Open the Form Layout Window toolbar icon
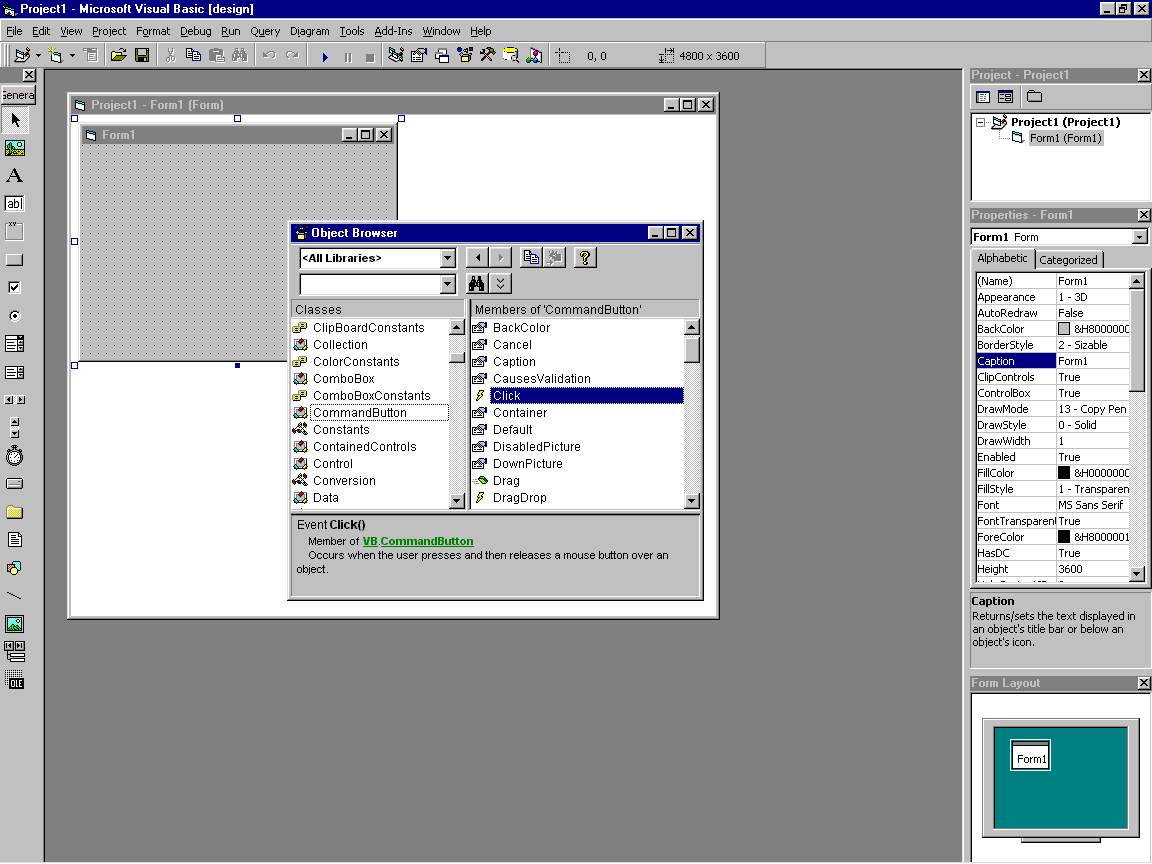 tap(442, 56)
